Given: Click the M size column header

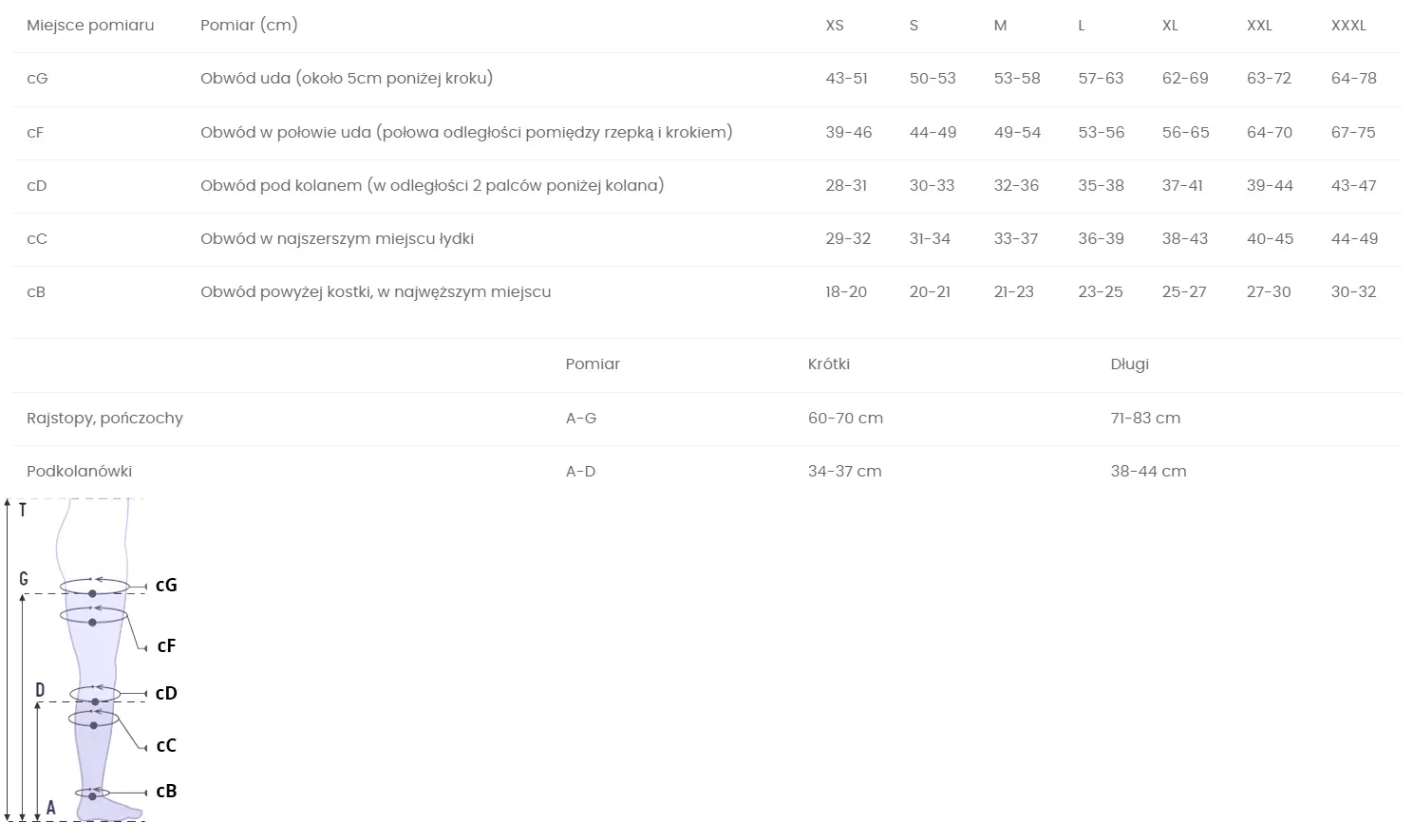Looking at the screenshot, I should pos(1000,26).
